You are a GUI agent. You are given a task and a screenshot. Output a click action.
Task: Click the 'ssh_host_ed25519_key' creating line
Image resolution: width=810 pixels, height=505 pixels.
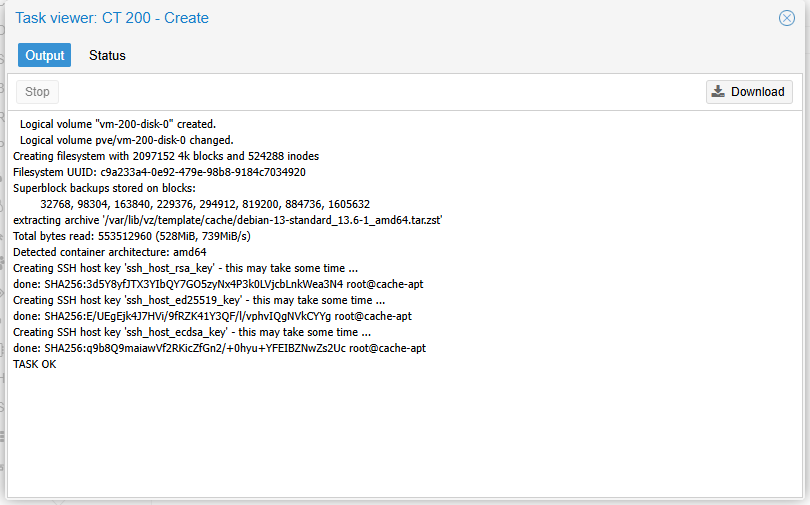(199, 301)
